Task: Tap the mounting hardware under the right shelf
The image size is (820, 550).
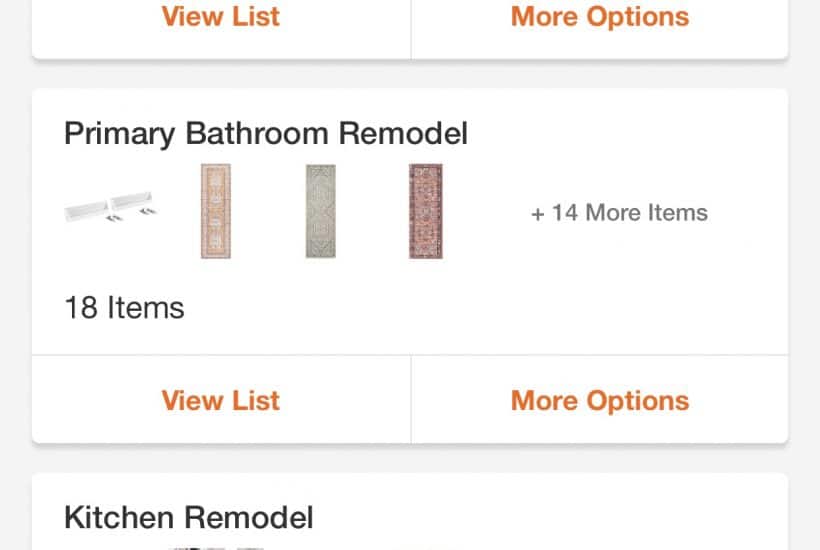Action: [147, 210]
